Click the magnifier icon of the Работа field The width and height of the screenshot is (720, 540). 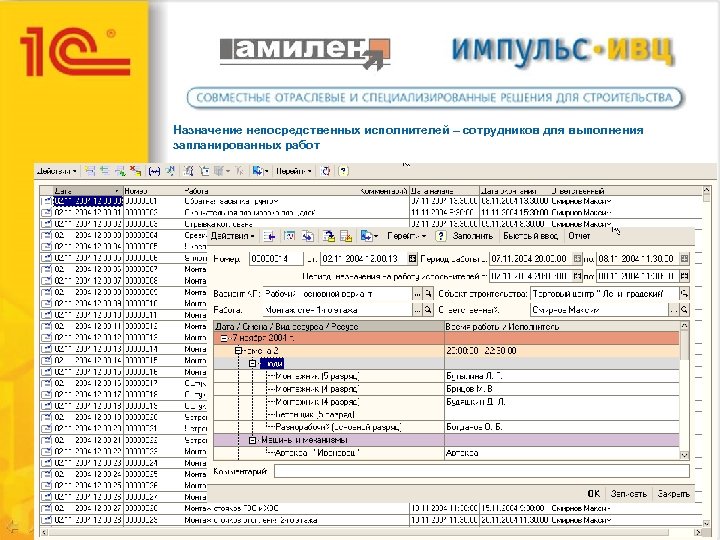click(428, 310)
